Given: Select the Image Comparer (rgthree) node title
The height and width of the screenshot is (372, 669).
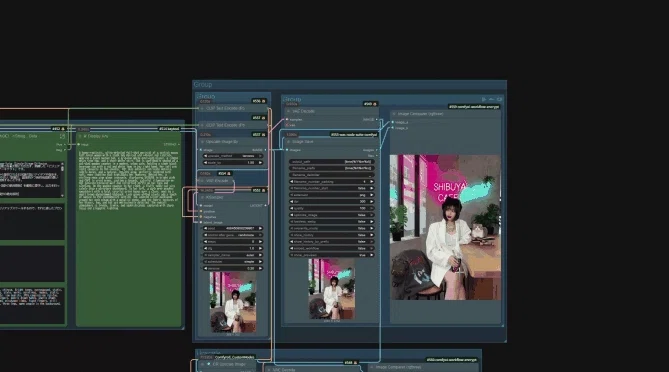Looking at the screenshot, I should pos(420,114).
